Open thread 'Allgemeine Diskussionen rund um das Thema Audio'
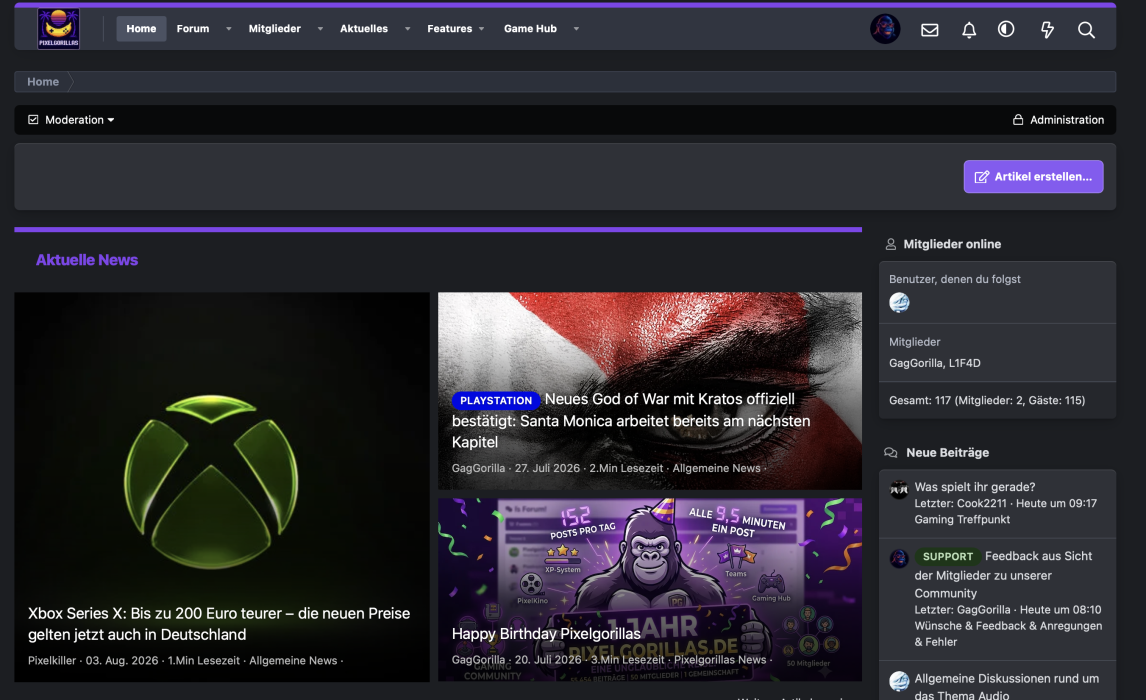 (1006, 686)
